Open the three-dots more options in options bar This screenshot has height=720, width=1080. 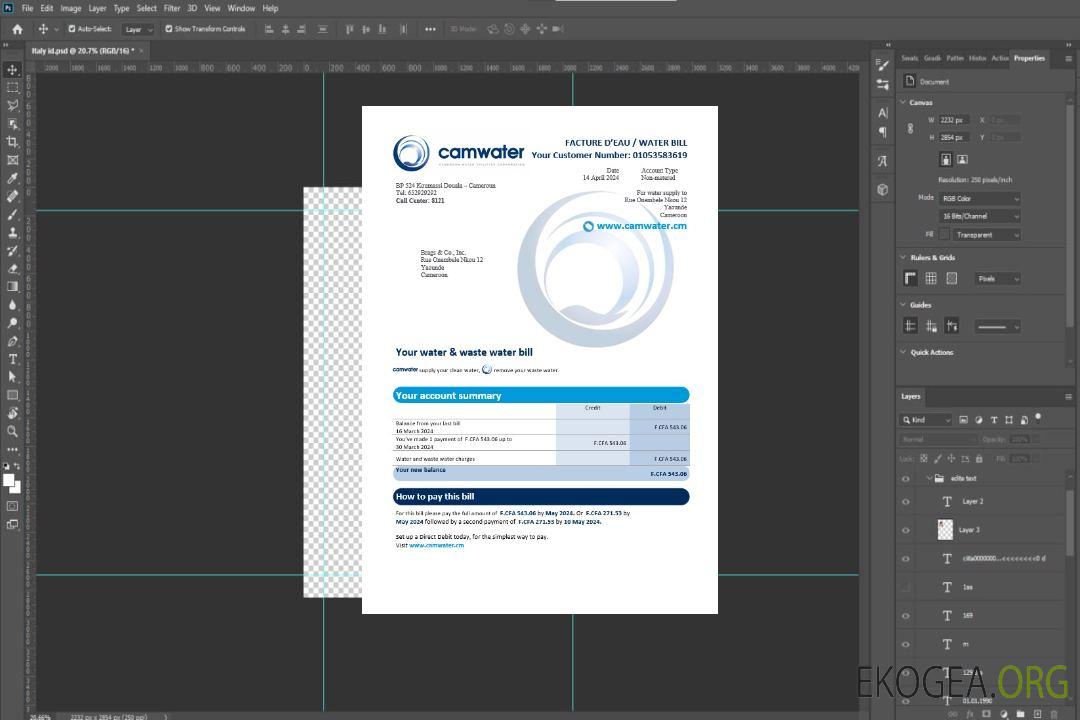430,29
